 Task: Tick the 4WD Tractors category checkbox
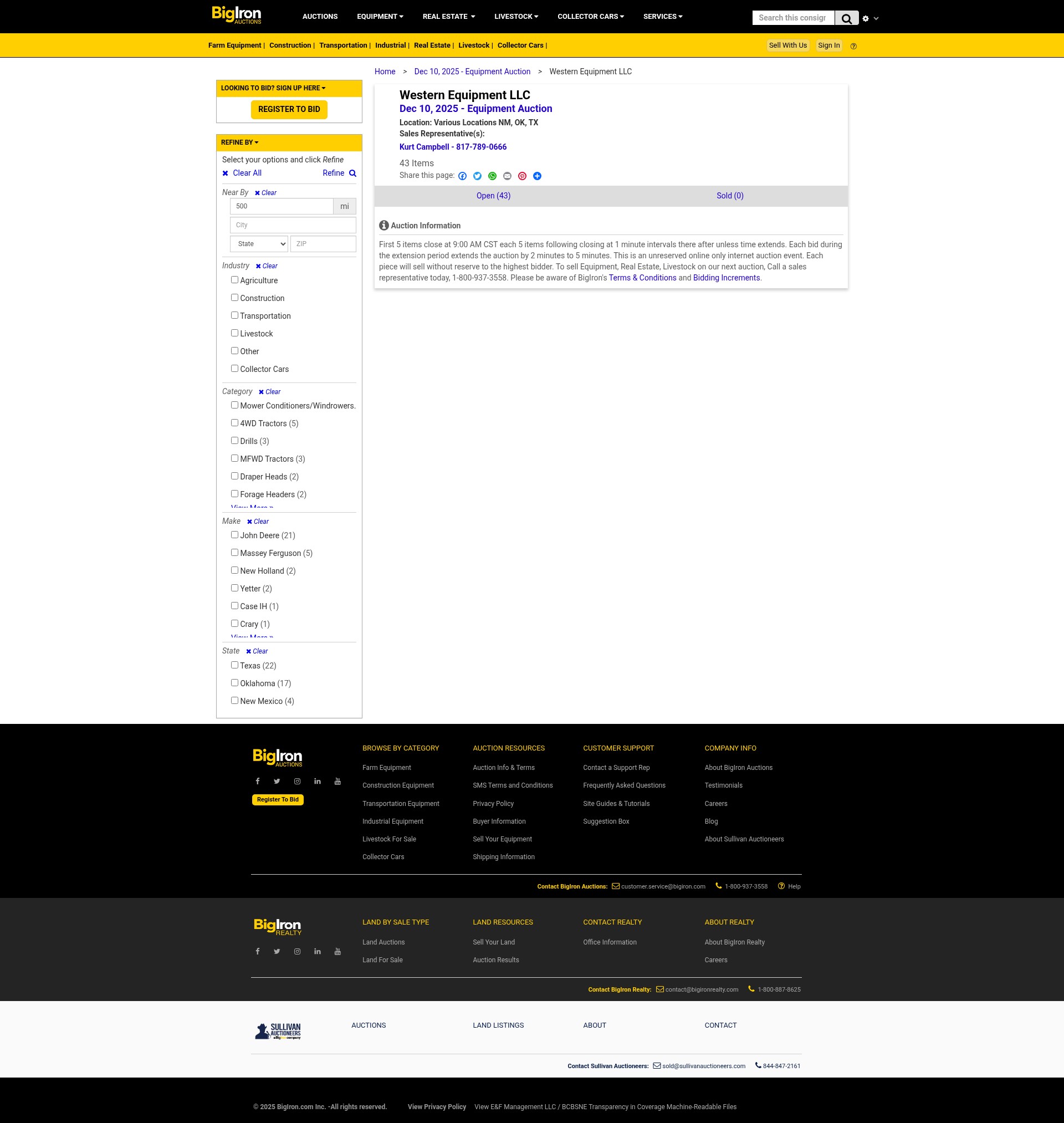coord(234,423)
